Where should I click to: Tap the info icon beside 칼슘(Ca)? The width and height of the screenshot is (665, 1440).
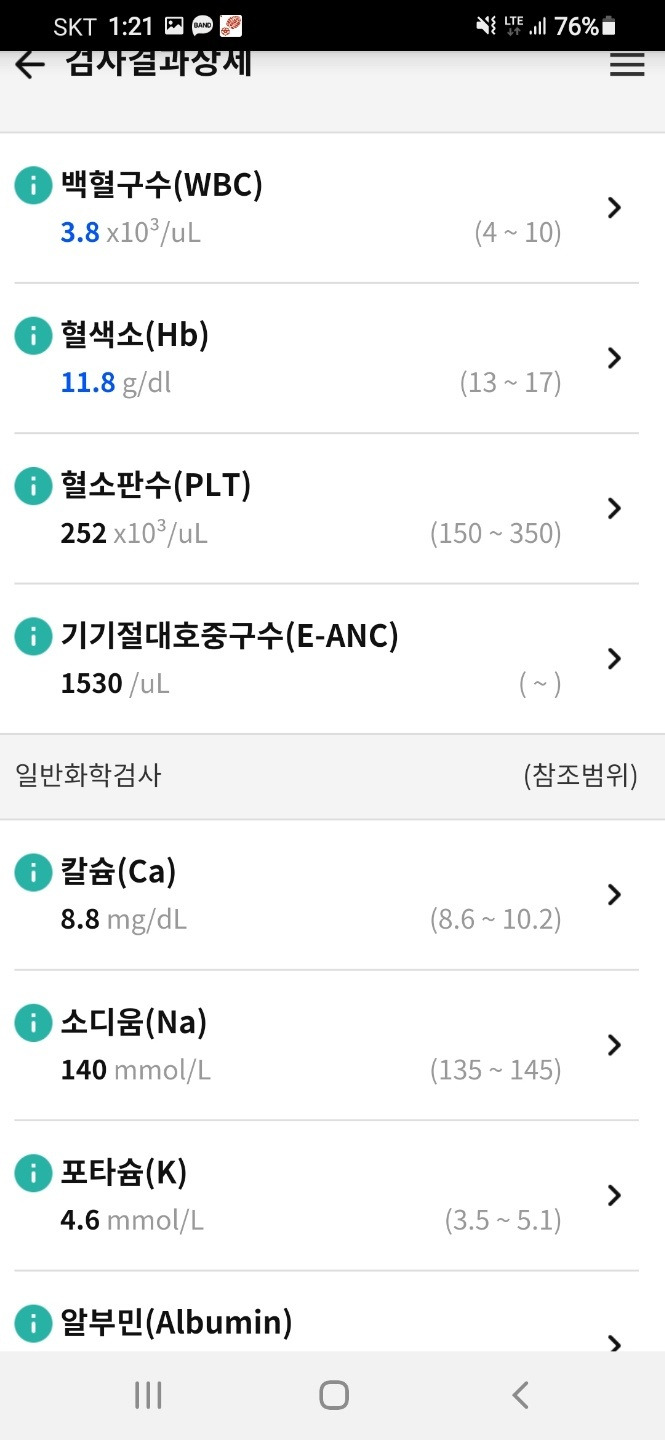point(33,871)
